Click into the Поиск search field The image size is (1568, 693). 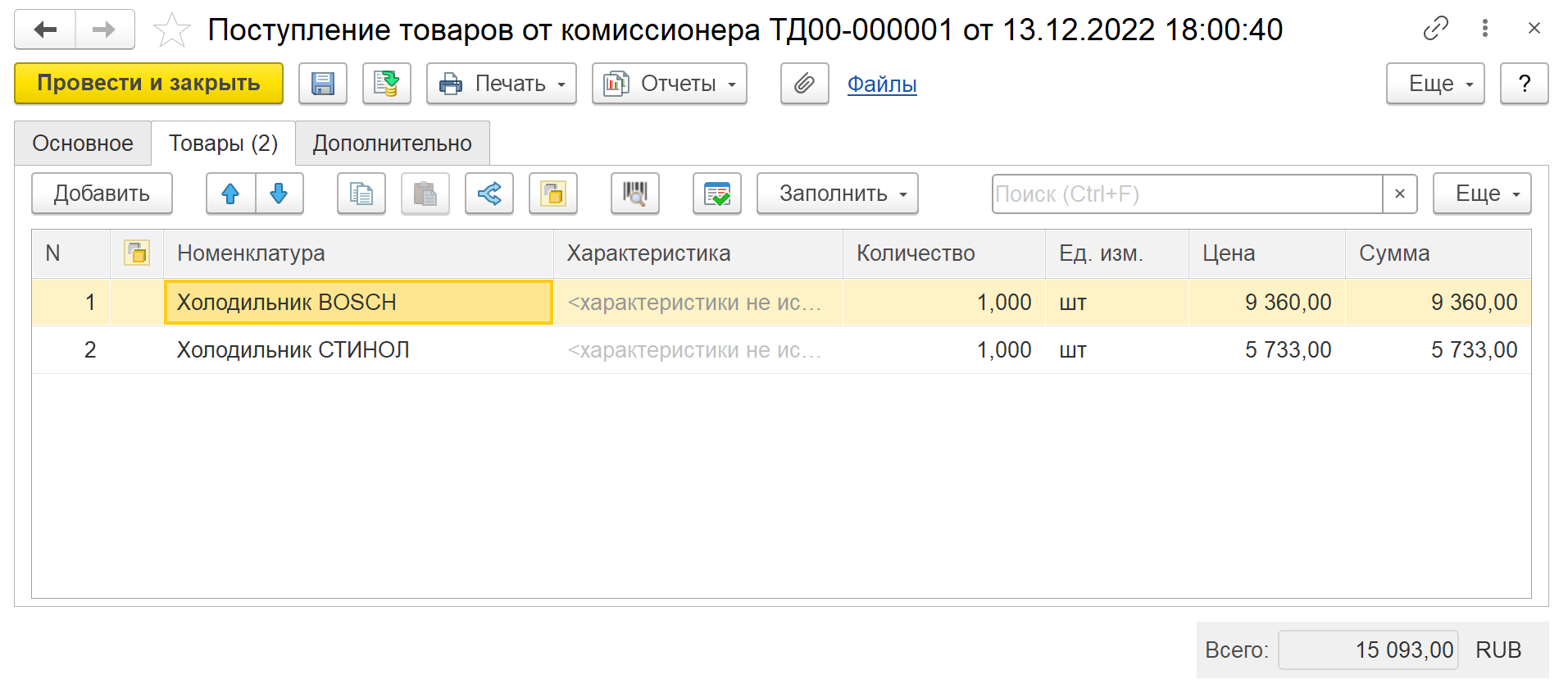point(1185,194)
